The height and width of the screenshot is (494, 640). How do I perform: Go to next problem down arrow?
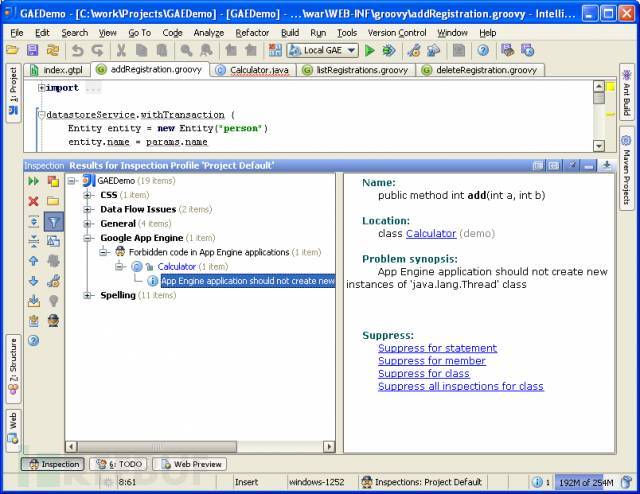(33, 281)
